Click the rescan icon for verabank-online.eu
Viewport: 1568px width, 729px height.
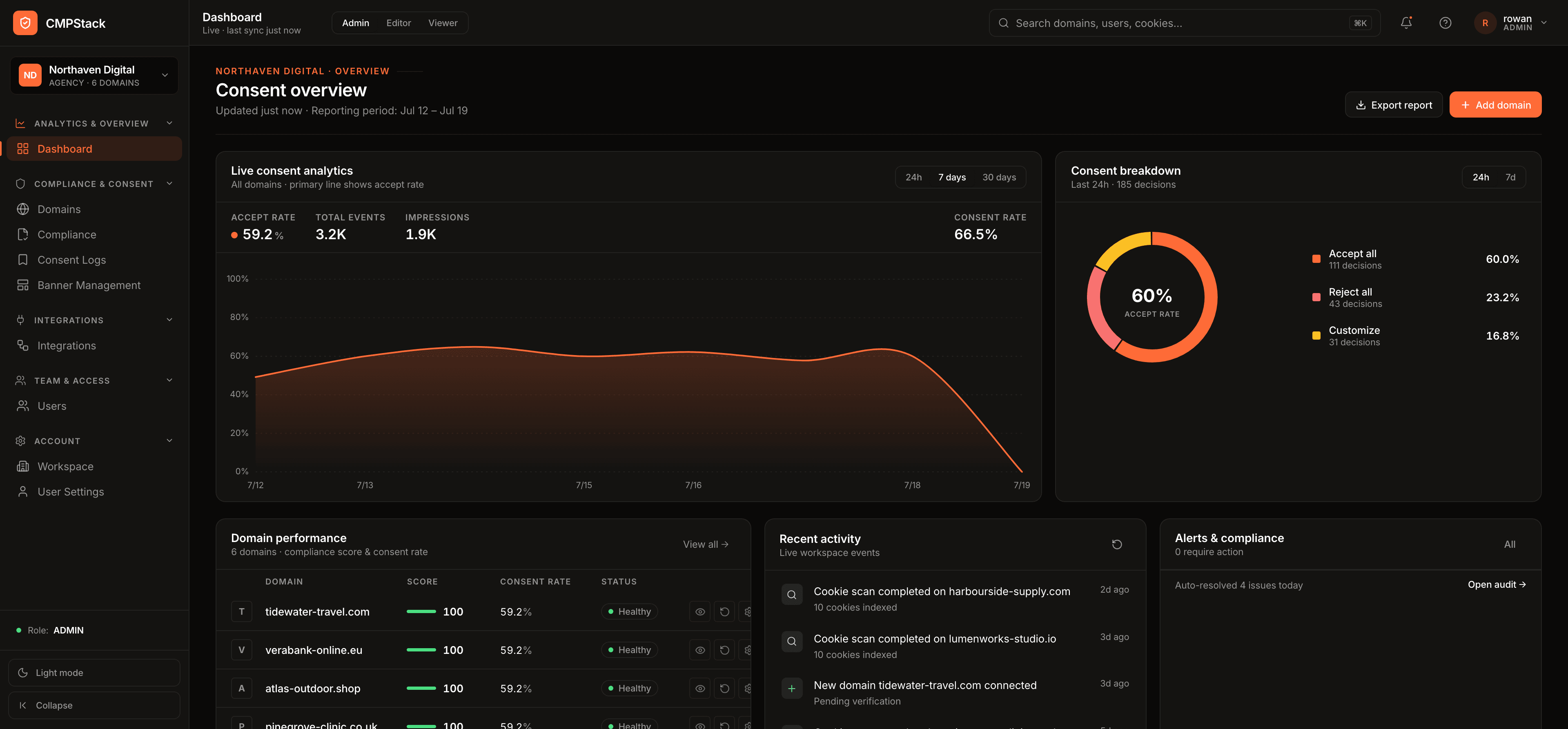[724, 650]
